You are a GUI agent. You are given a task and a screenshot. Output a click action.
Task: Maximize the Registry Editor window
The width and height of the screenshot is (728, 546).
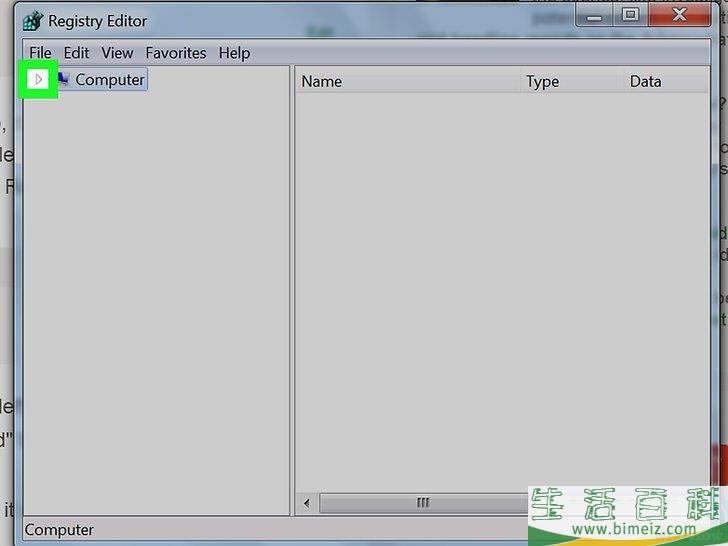coord(630,16)
